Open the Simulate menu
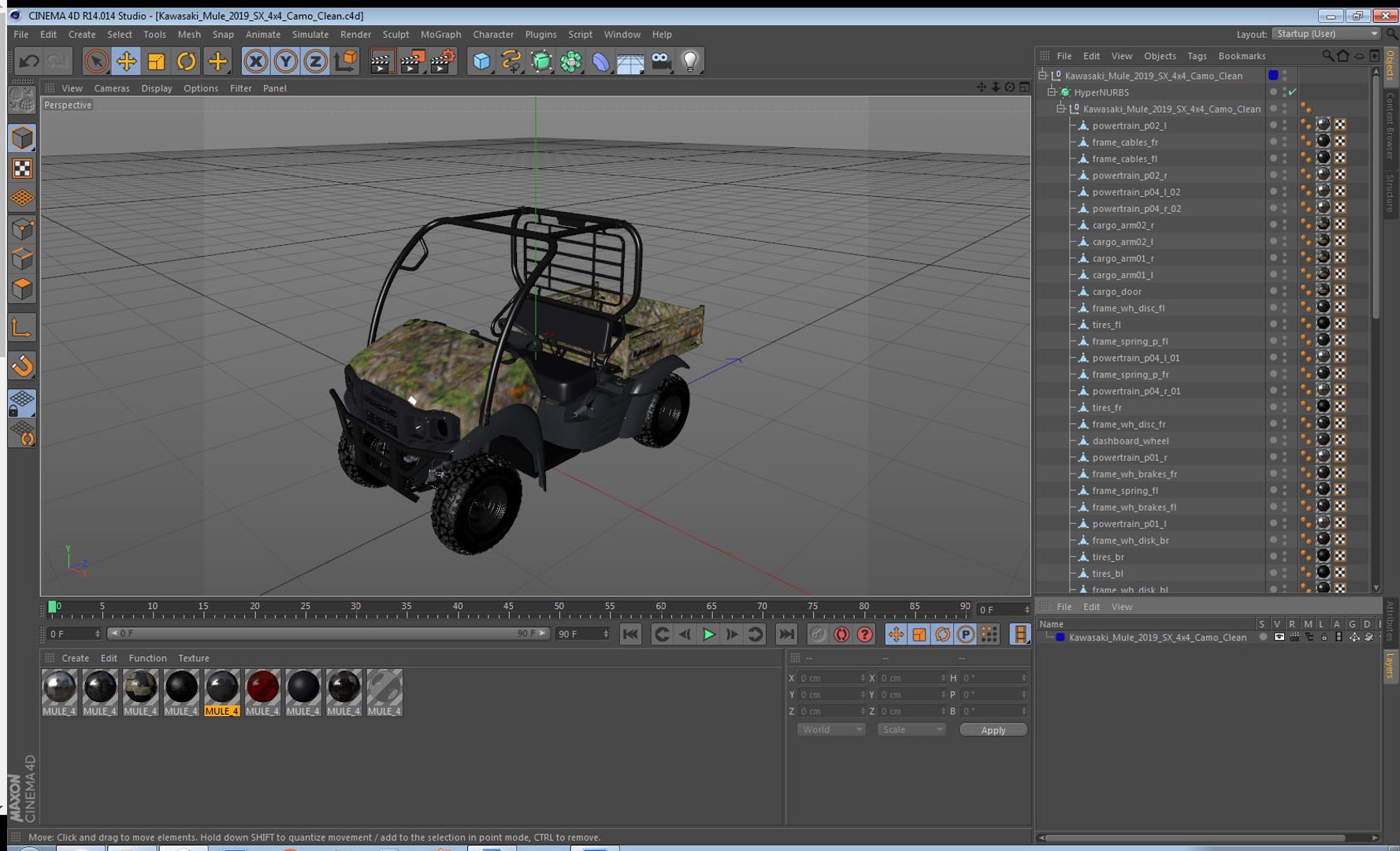Viewport: 1400px width, 851px height. coord(310,35)
